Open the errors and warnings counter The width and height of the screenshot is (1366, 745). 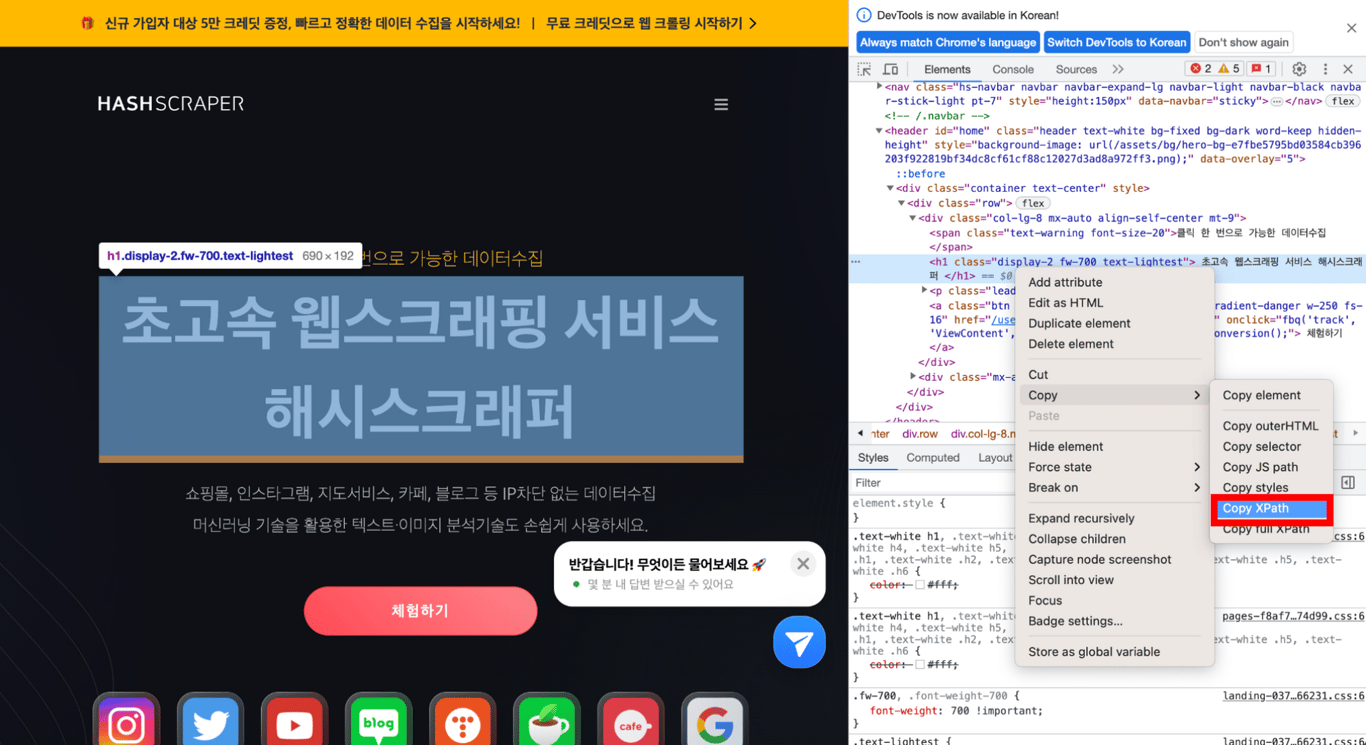[x=1214, y=69]
